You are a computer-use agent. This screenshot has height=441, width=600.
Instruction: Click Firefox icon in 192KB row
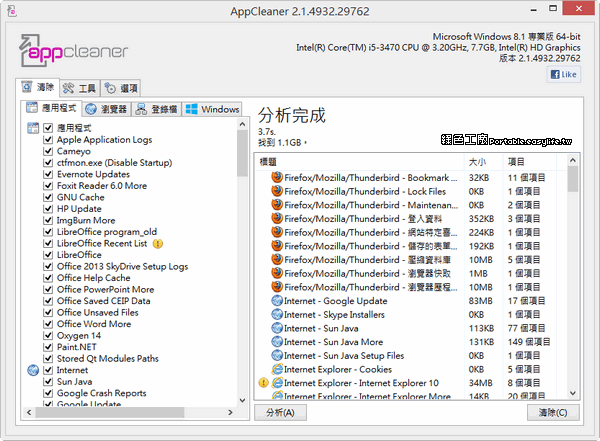point(277,246)
